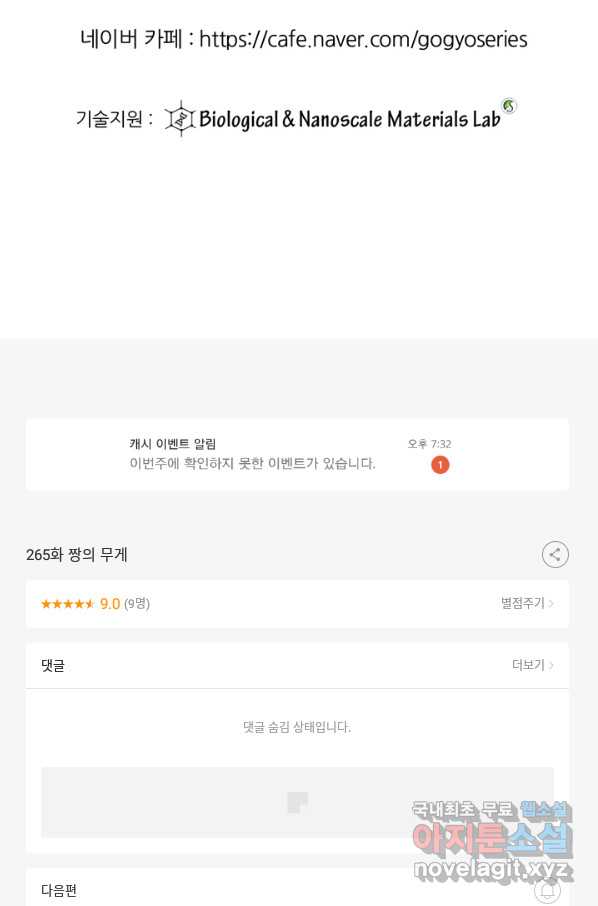Expand the chevron next to 별점주기
598x906 pixels.
(551, 603)
